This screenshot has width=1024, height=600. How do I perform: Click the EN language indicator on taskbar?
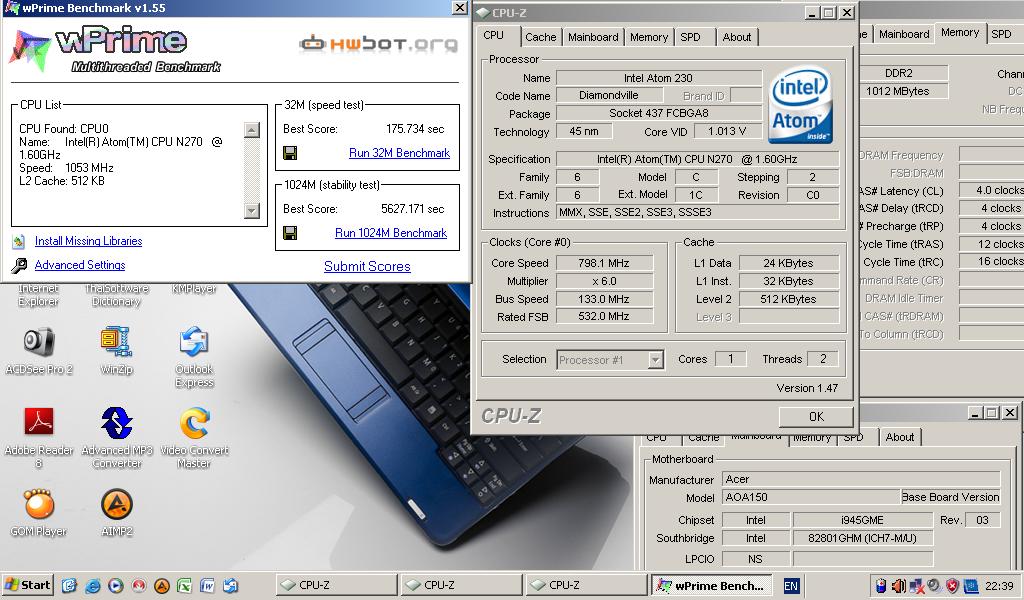point(791,586)
